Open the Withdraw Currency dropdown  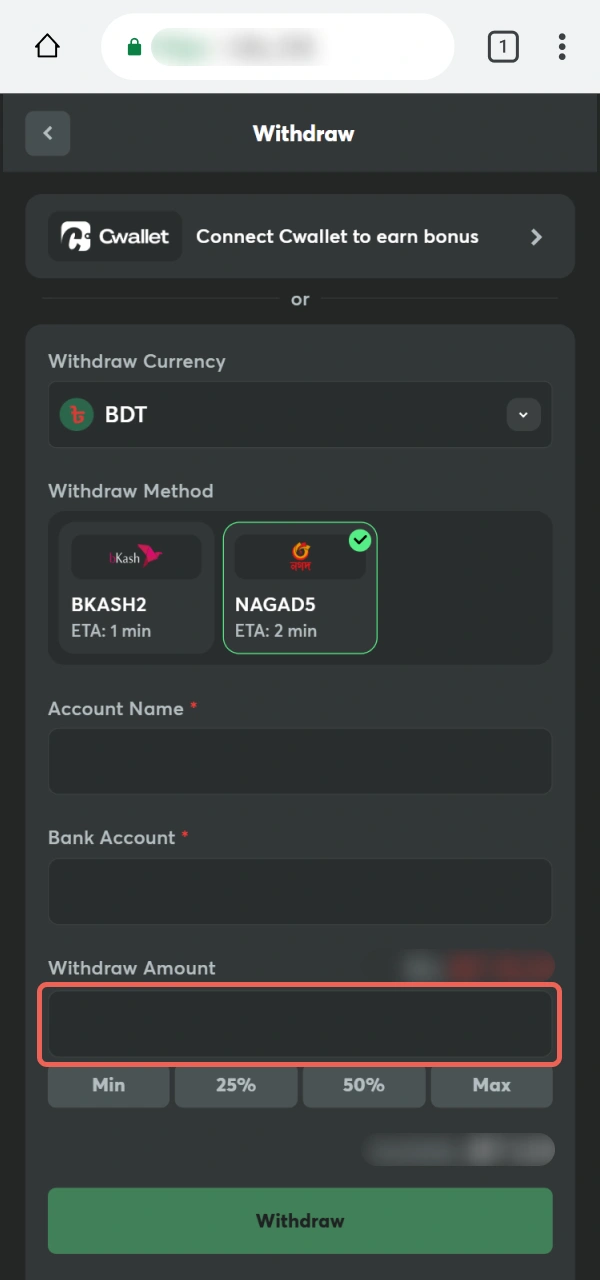(x=523, y=414)
